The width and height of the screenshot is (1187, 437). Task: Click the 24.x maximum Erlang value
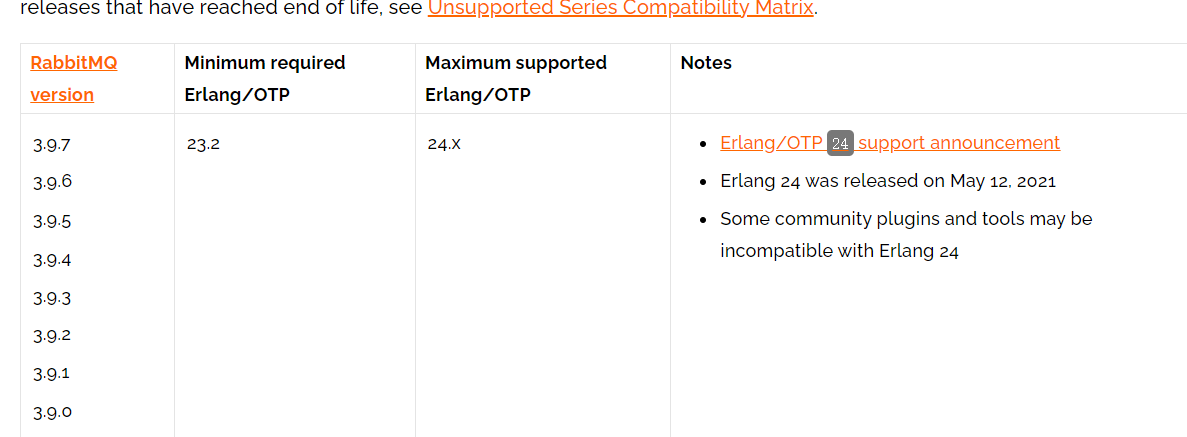[444, 144]
